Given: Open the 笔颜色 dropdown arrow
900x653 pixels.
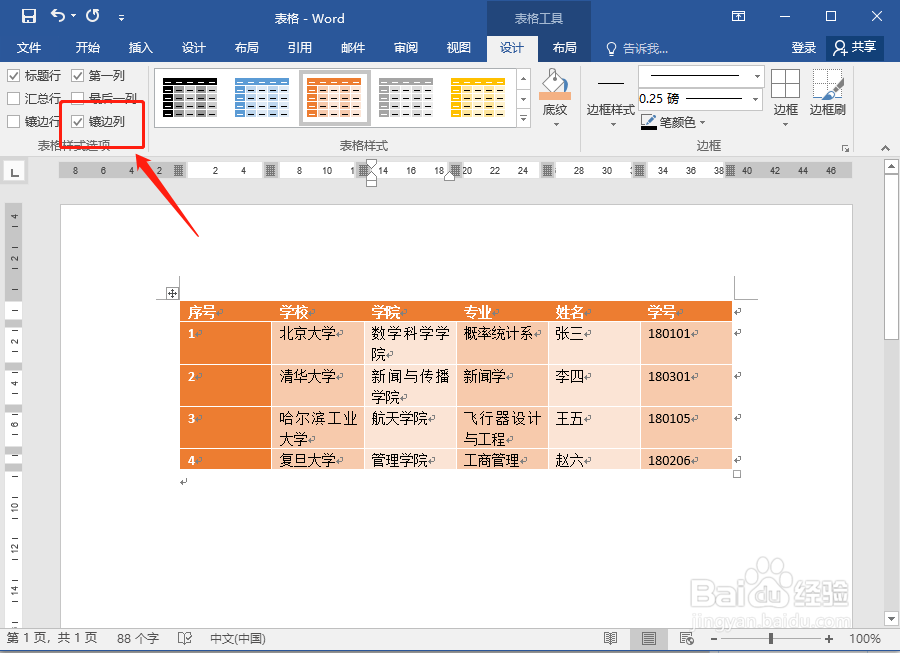Looking at the screenshot, I should [703, 122].
